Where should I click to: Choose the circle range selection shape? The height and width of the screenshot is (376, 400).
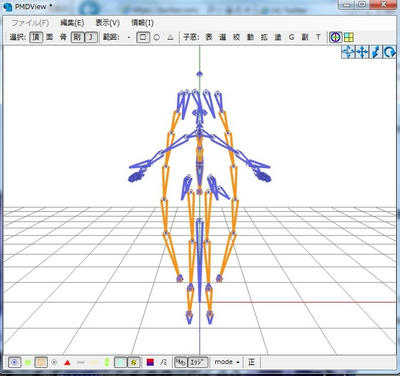(157, 37)
